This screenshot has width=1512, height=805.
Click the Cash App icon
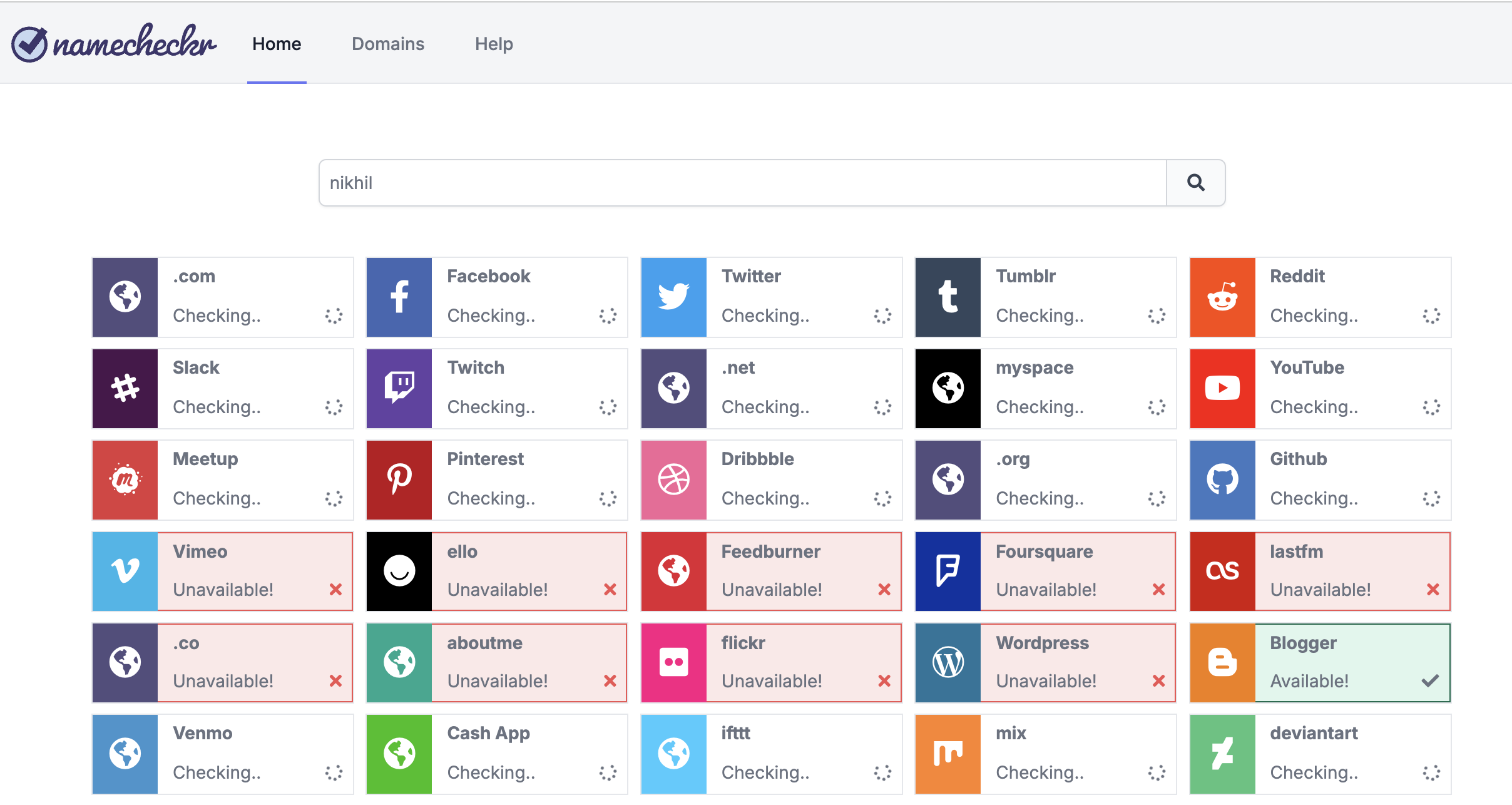(399, 754)
